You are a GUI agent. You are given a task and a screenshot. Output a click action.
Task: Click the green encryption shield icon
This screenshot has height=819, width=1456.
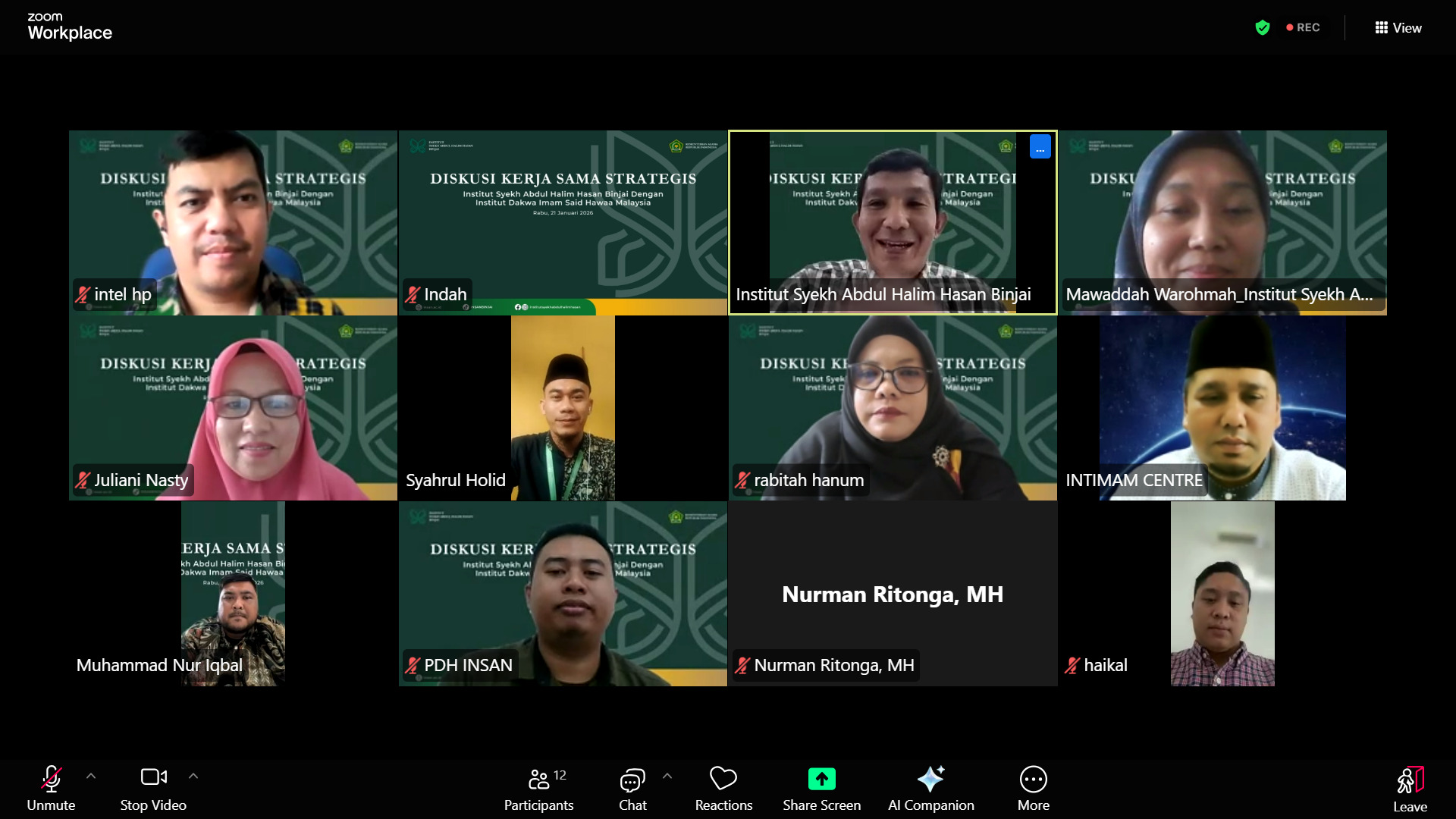coord(1263,27)
